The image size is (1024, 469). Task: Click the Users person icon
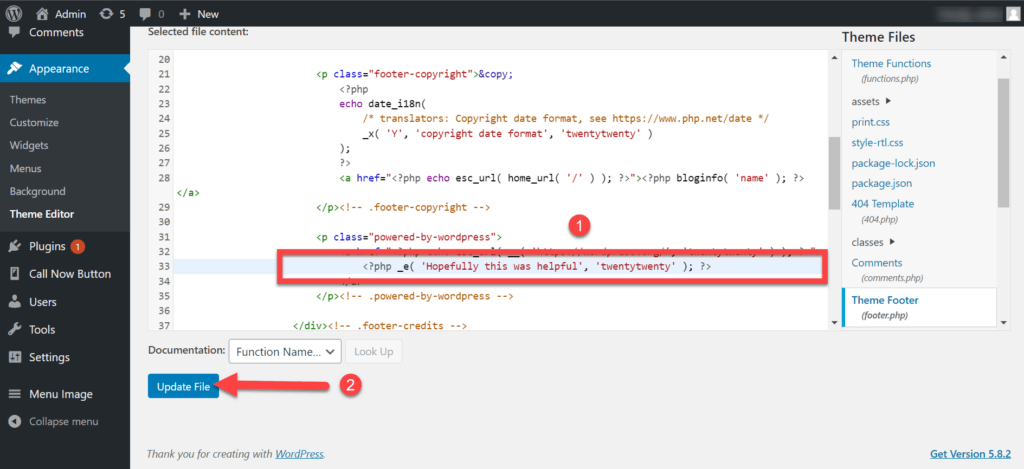click(x=14, y=302)
